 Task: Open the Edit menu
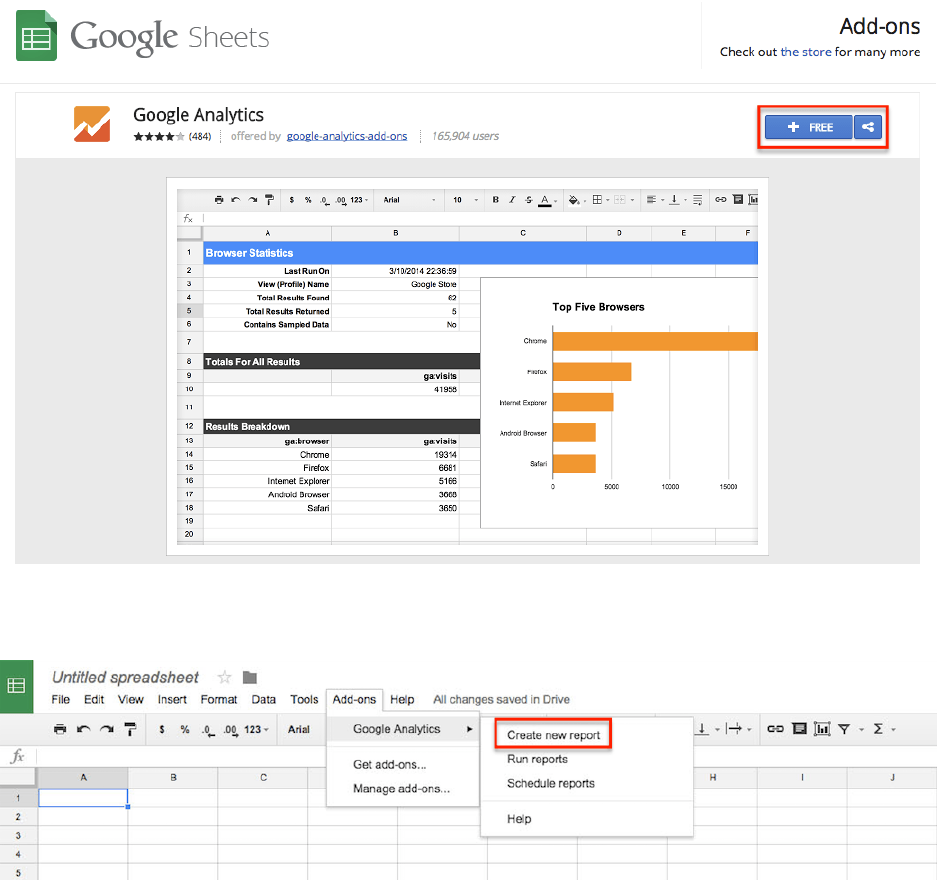(94, 699)
